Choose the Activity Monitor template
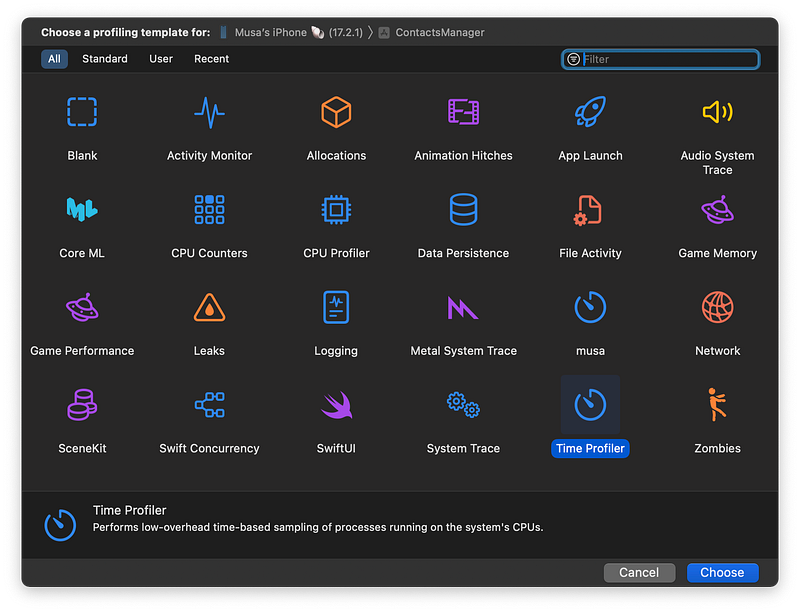 [209, 112]
